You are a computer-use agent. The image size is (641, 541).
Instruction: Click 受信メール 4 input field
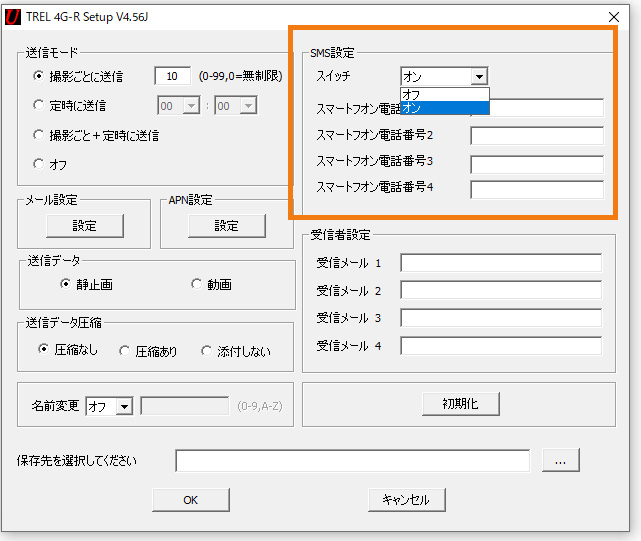[501, 346]
